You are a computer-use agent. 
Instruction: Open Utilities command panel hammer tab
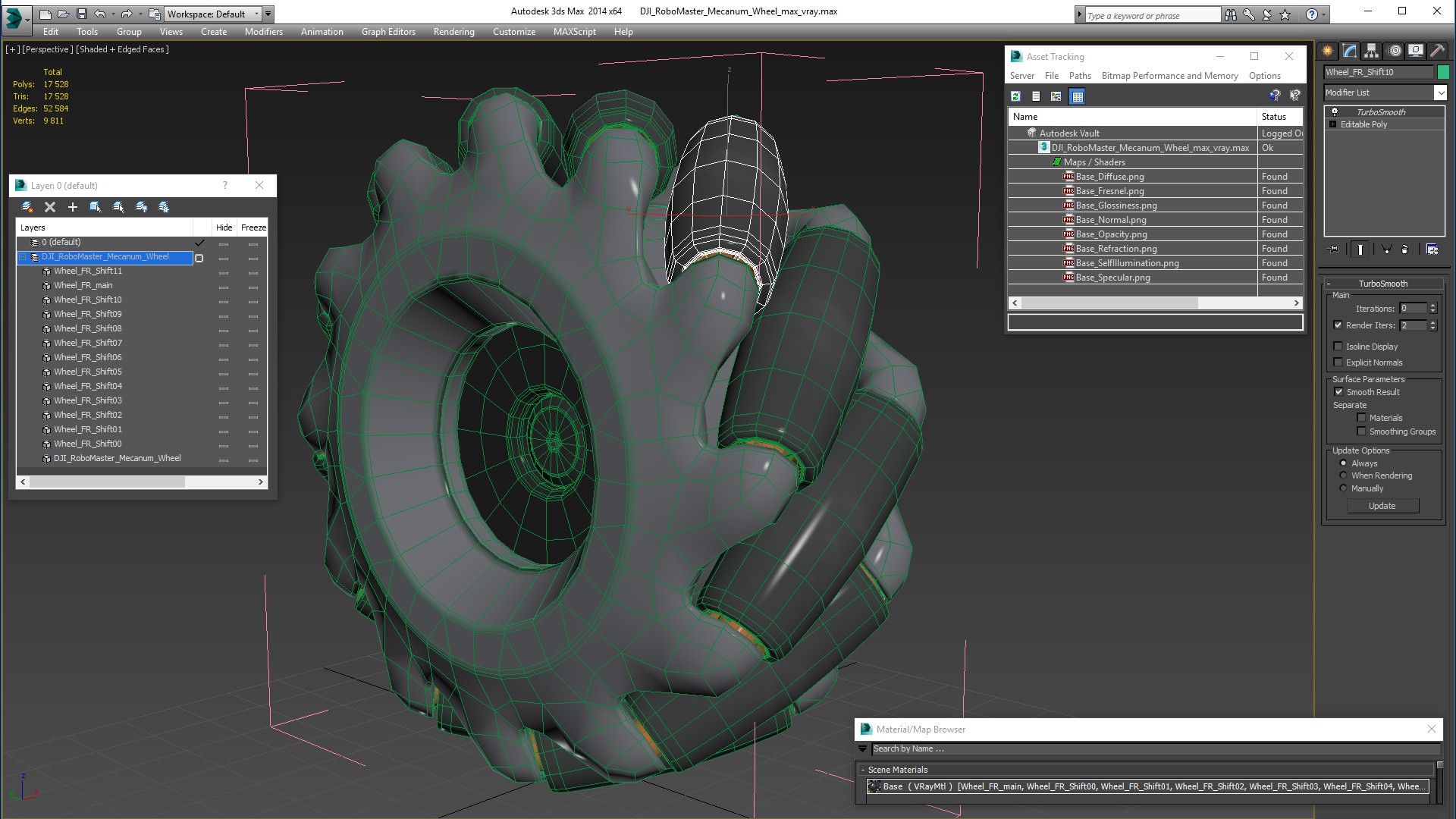[x=1437, y=51]
